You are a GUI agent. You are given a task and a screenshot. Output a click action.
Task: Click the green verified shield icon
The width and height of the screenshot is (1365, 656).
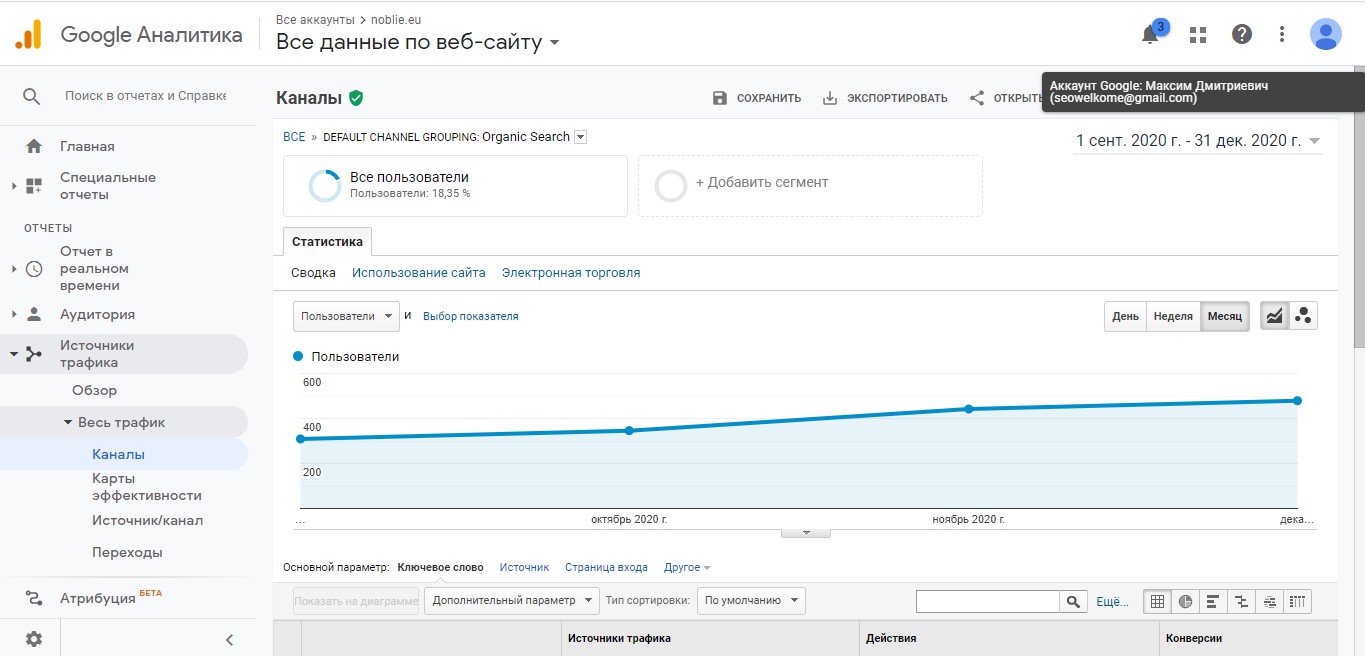[x=356, y=98]
